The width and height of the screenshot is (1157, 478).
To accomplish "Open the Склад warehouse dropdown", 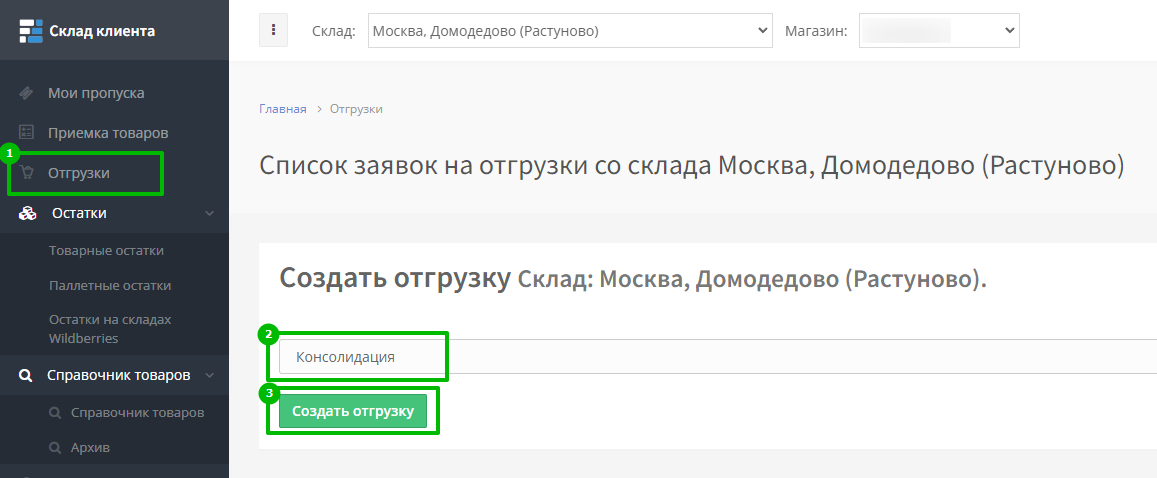I will [570, 31].
